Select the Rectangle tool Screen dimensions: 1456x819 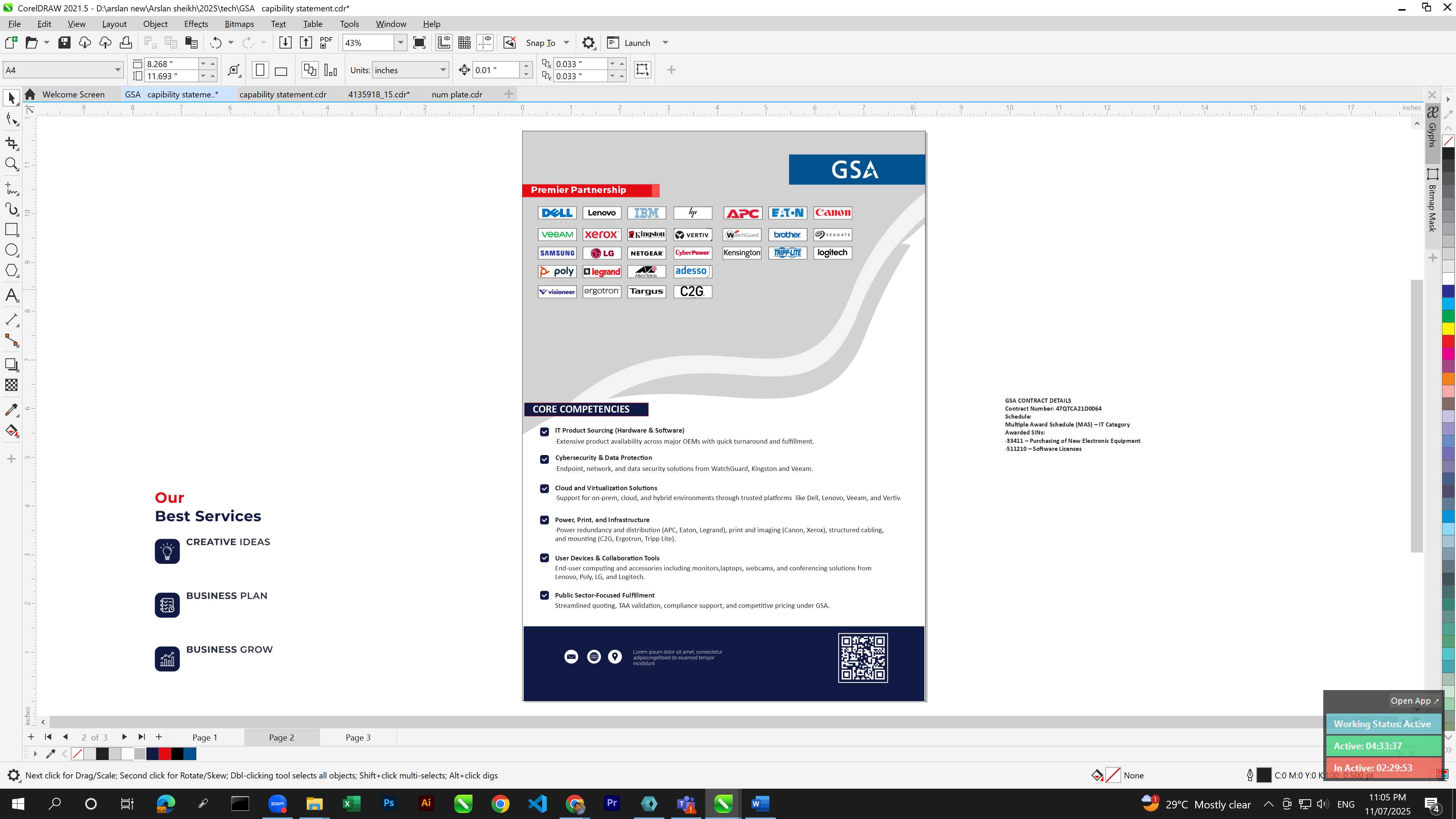pyautogui.click(x=11, y=229)
